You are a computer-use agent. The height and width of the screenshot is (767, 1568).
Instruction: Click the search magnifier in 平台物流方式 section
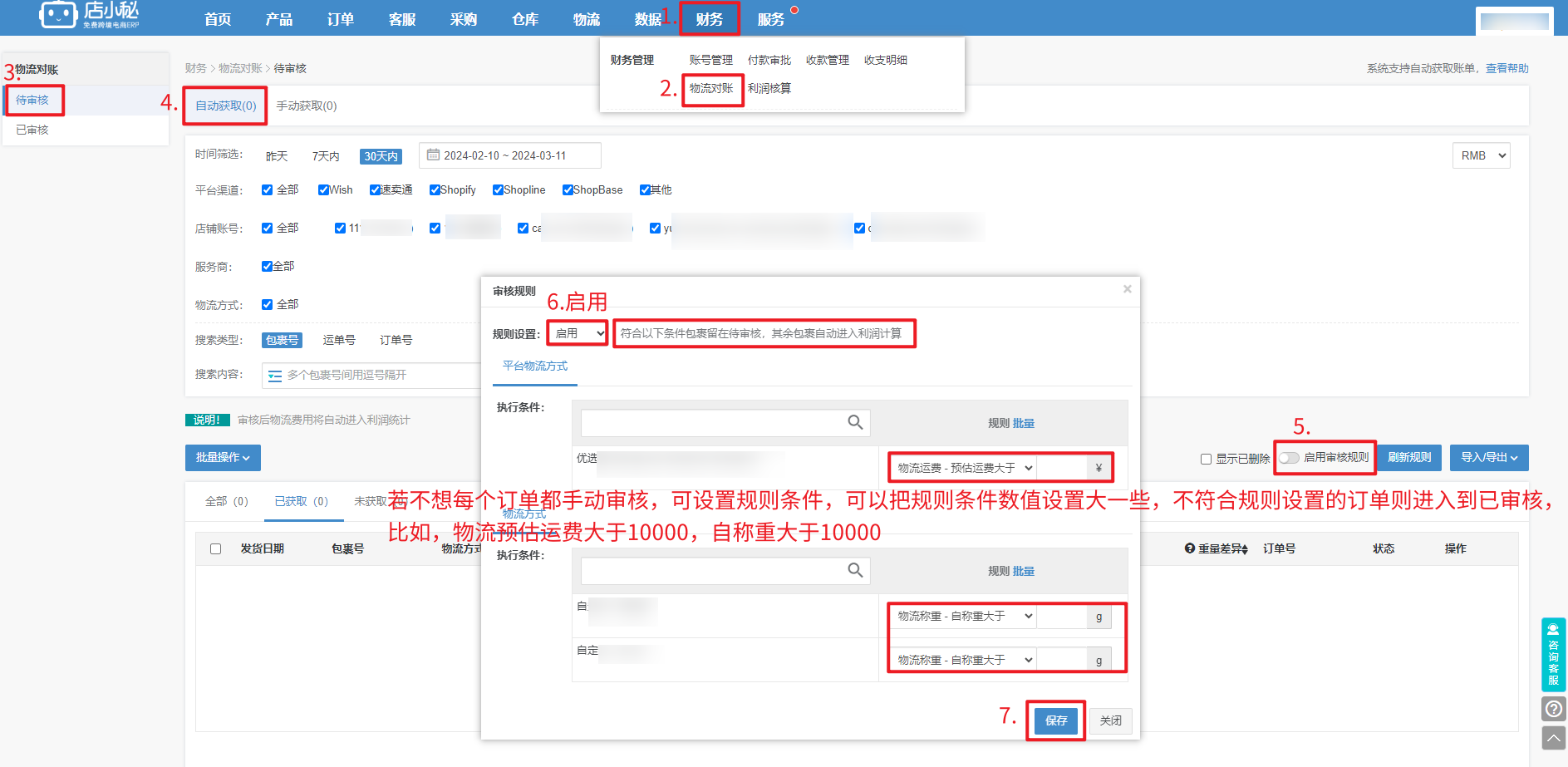click(854, 422)
